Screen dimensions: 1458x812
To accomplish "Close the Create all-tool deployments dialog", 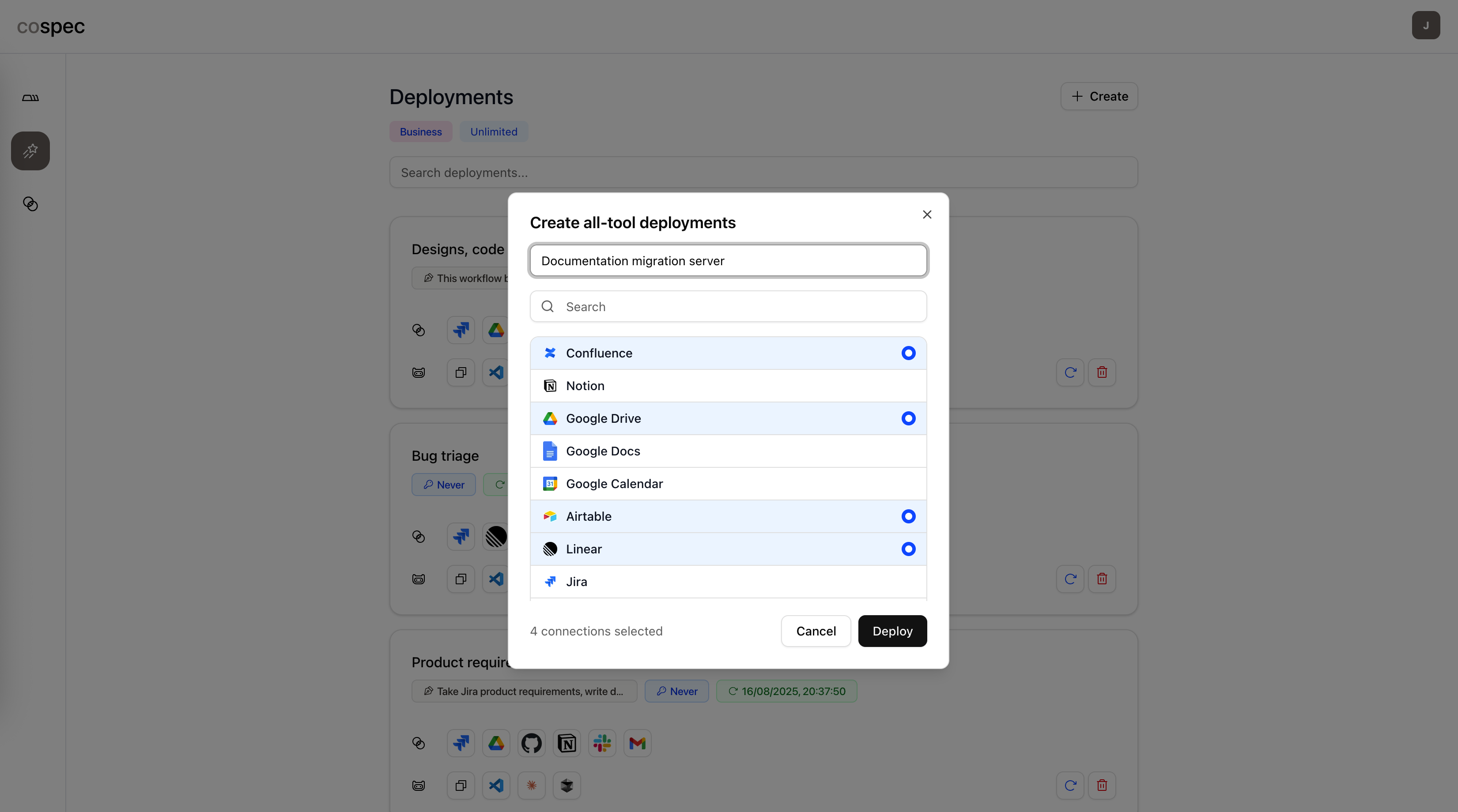I will (926, 214).
